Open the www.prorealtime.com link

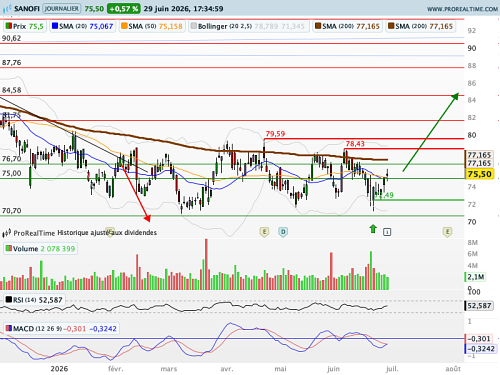click(x=462, y=9)
